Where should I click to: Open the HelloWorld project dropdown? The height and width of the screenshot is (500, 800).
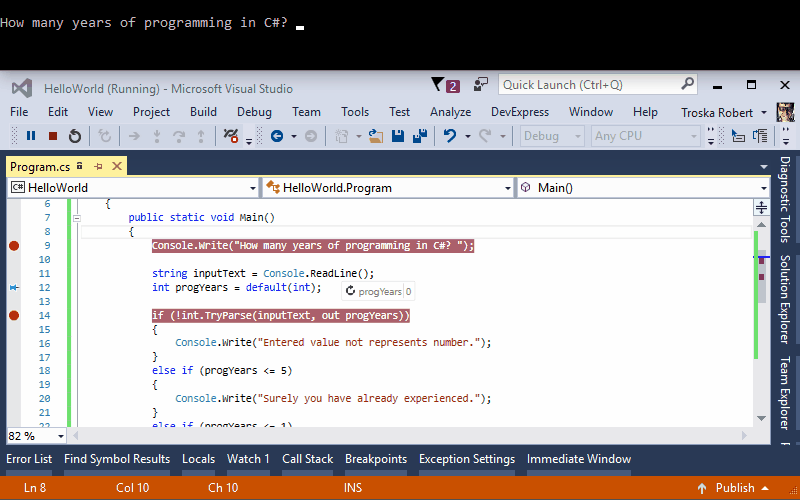point(252,188)
